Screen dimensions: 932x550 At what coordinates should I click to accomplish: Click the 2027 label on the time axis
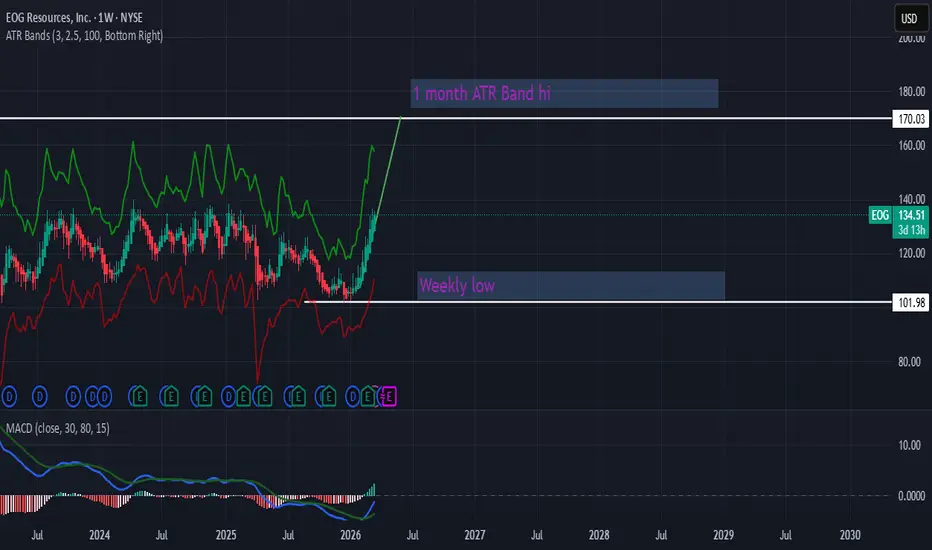coord(475,535)
